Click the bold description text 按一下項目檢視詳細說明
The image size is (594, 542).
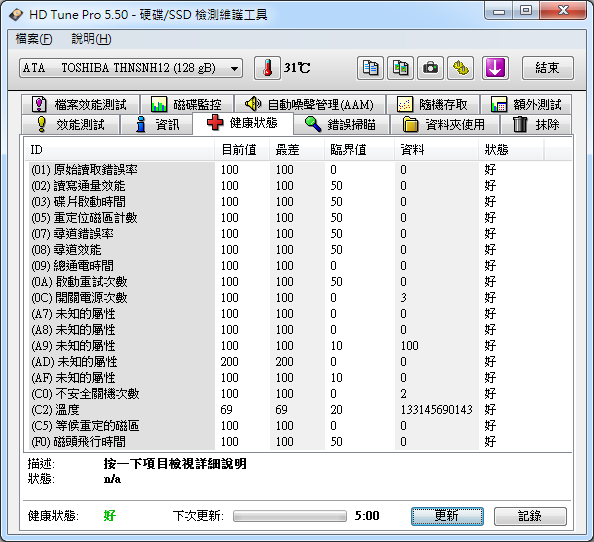click(x=175, y=464)
